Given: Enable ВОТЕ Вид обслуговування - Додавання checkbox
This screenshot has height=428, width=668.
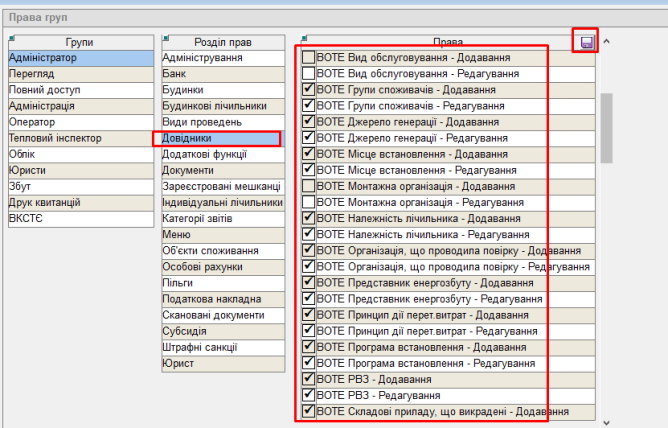Looking at the screenshot, I should [309, 58].
